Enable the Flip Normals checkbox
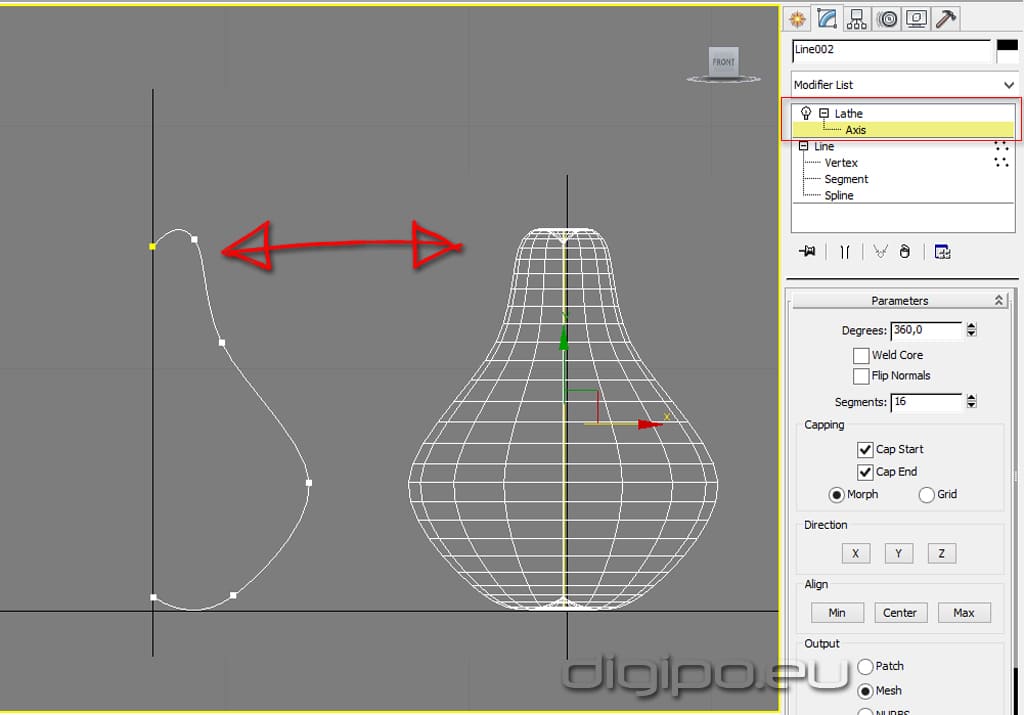Screen dimensions: 1024x715 pos(861,376)
